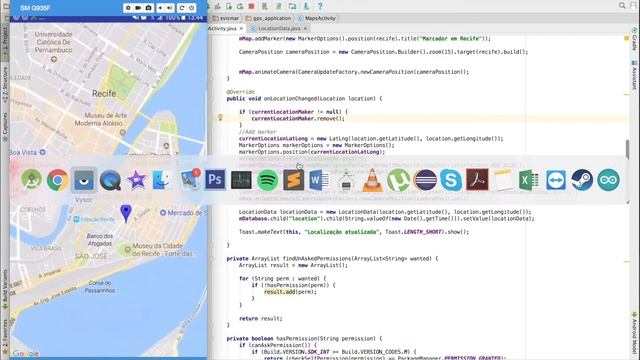Viewport: 640px width, 360px height.
Task: Raise device volume in Vysor toolbar
Action: coord(170,8)
